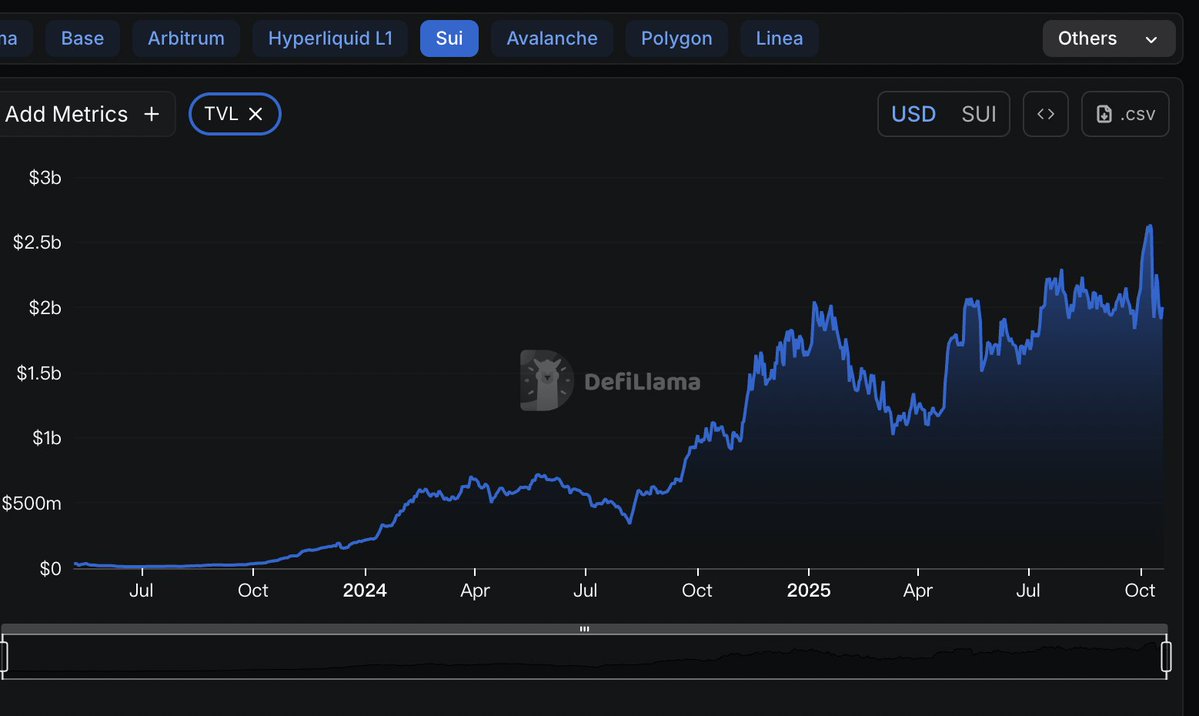Download the chart data as .csv
This screenshot has width=1199, height=716.
[1125, 114]
